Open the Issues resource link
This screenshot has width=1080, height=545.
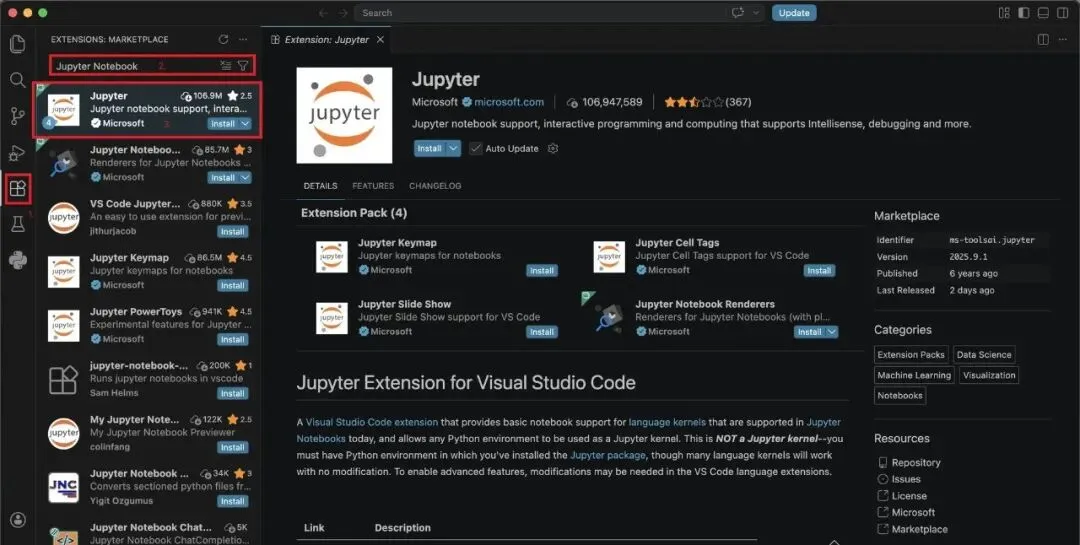905,479
